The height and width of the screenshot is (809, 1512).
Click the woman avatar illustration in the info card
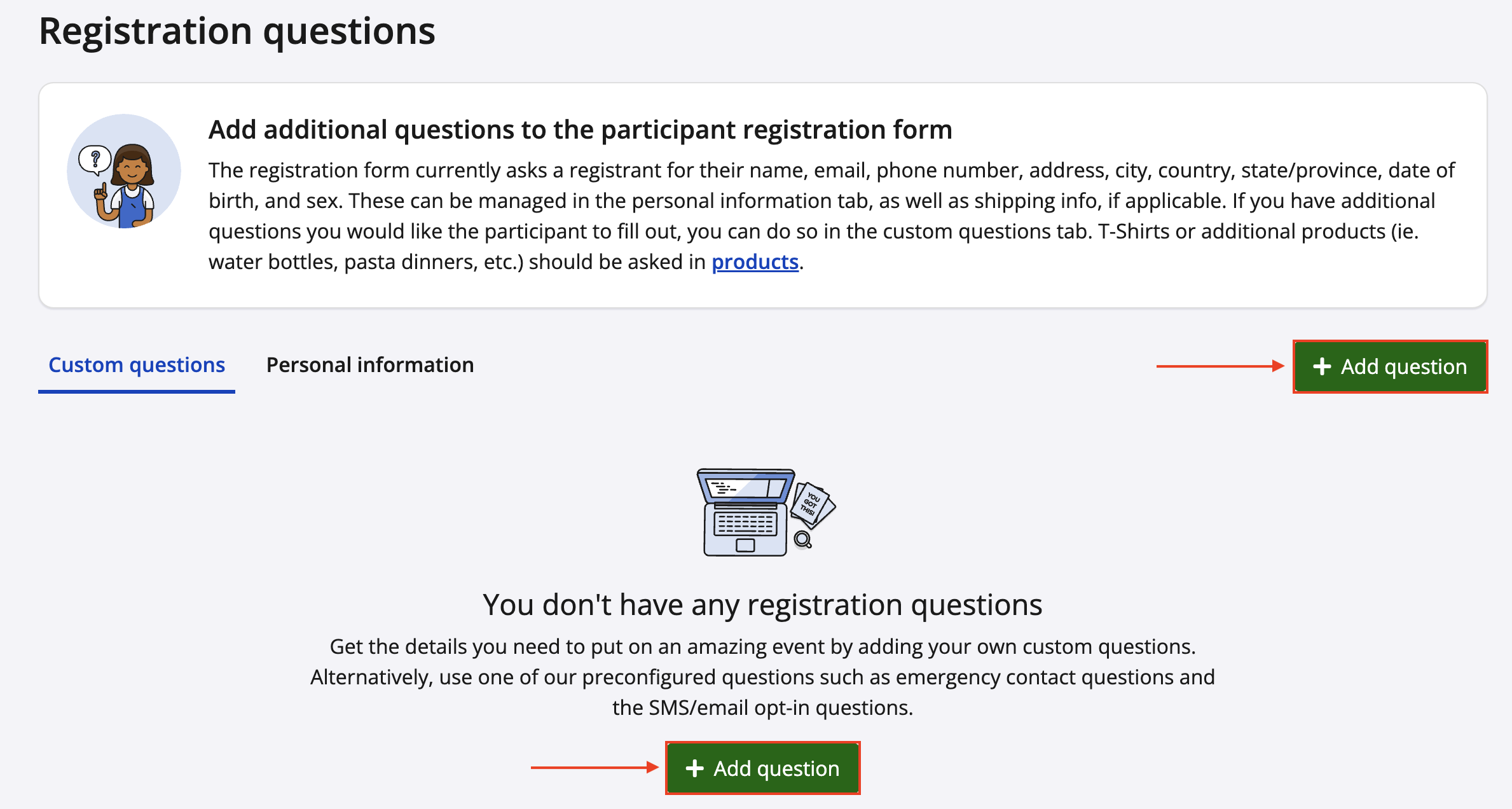[x=132, y=184]
